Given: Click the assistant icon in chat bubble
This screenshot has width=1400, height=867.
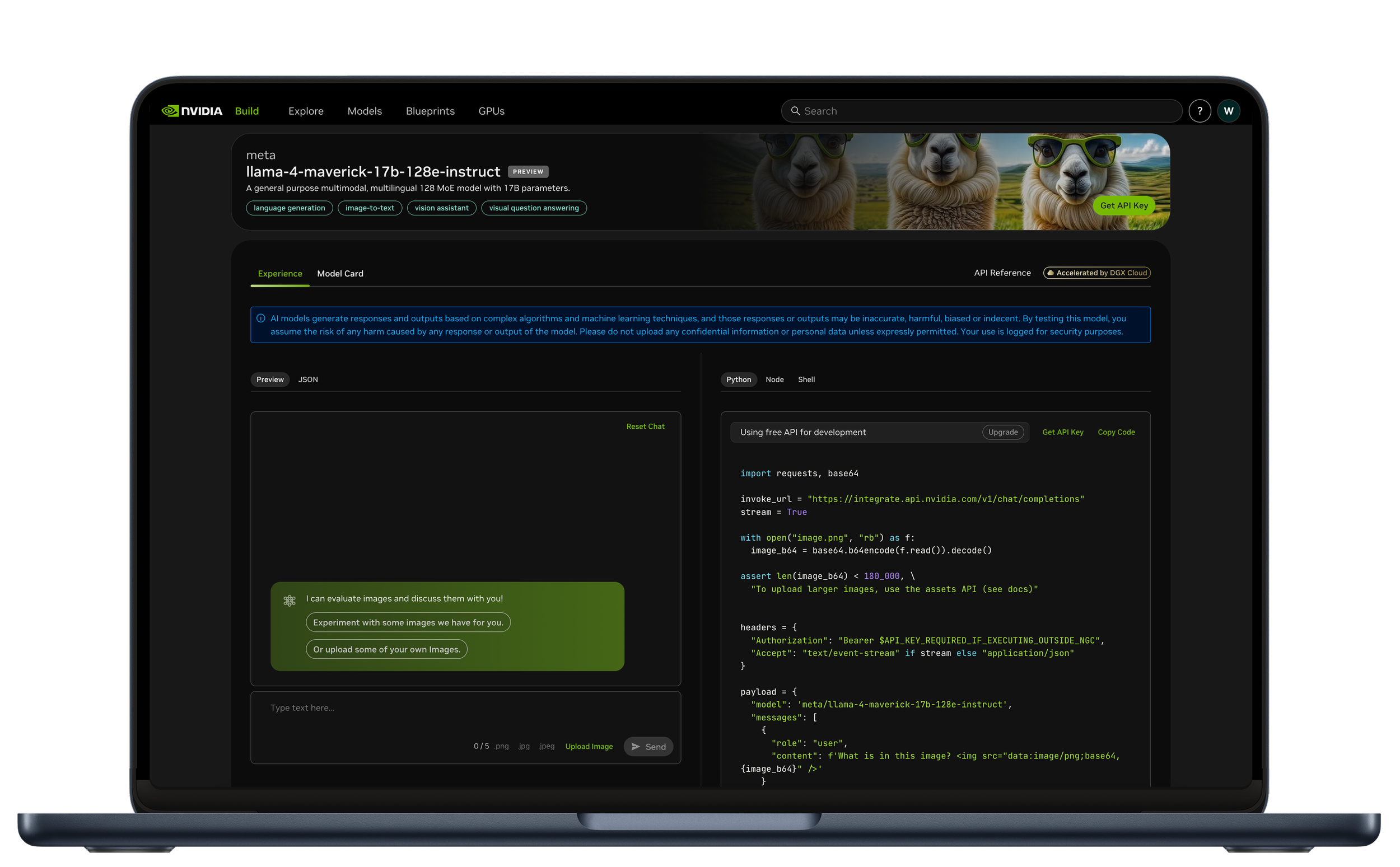Looking at the screenshot, I should [290, 601].
